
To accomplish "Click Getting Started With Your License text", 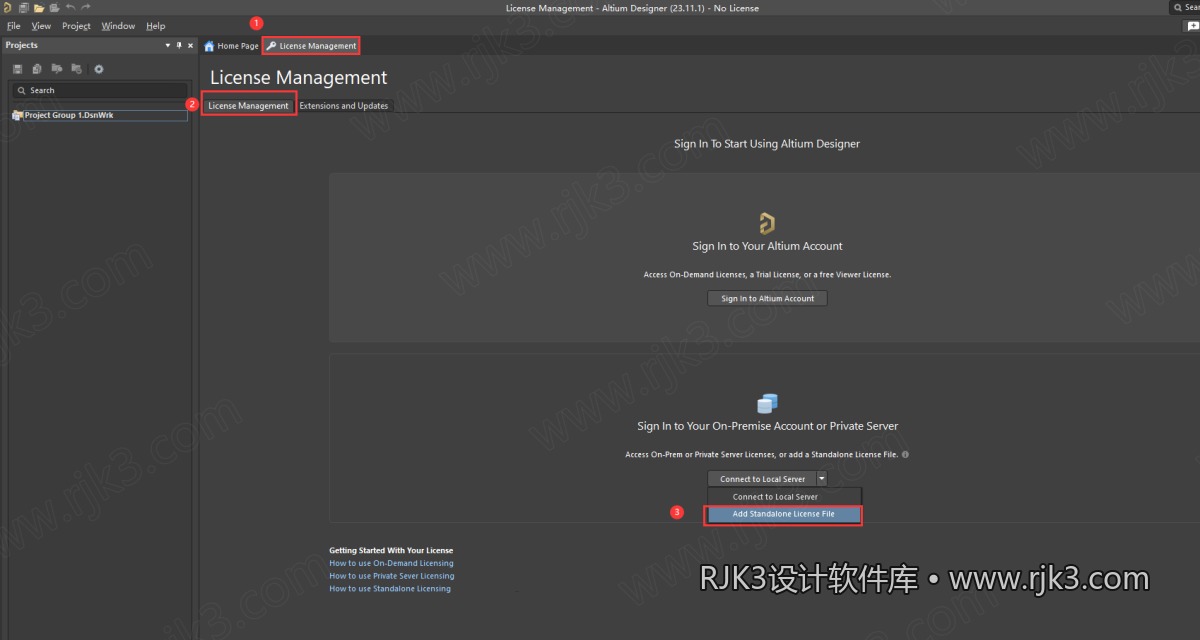I will 391,550.
